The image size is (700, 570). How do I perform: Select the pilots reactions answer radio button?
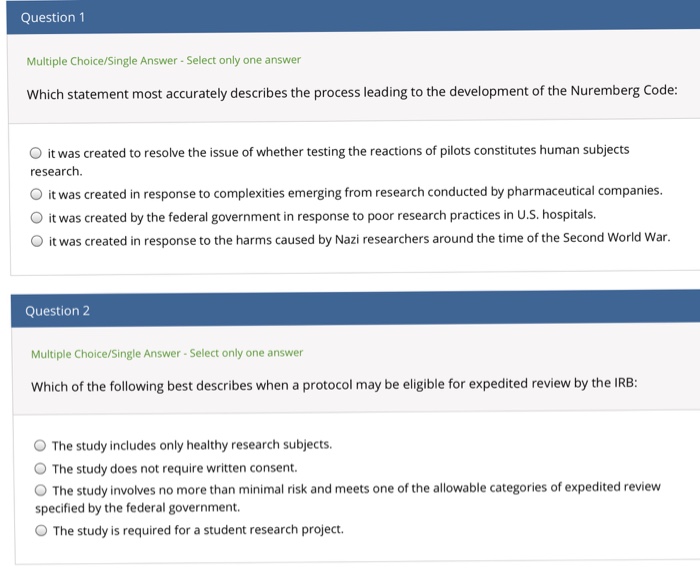(x=36, y=153)
